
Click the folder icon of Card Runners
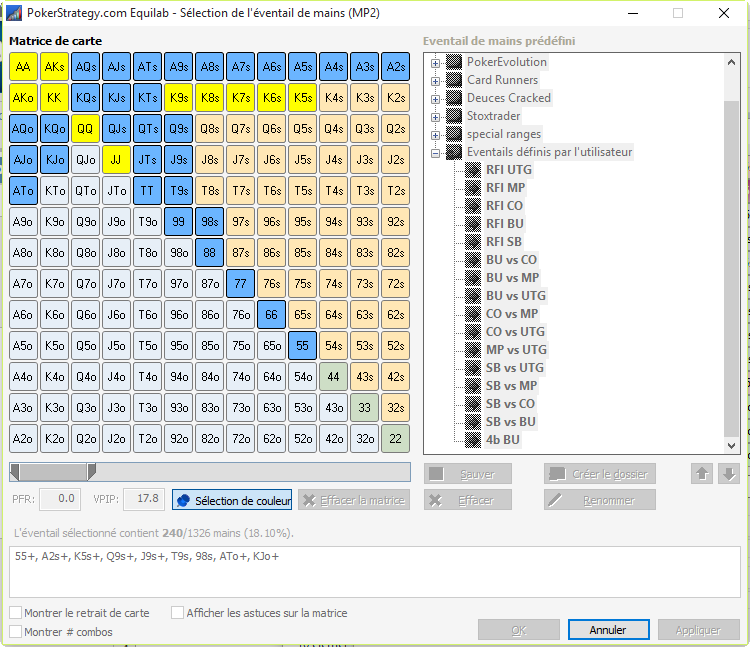point(454,80)
